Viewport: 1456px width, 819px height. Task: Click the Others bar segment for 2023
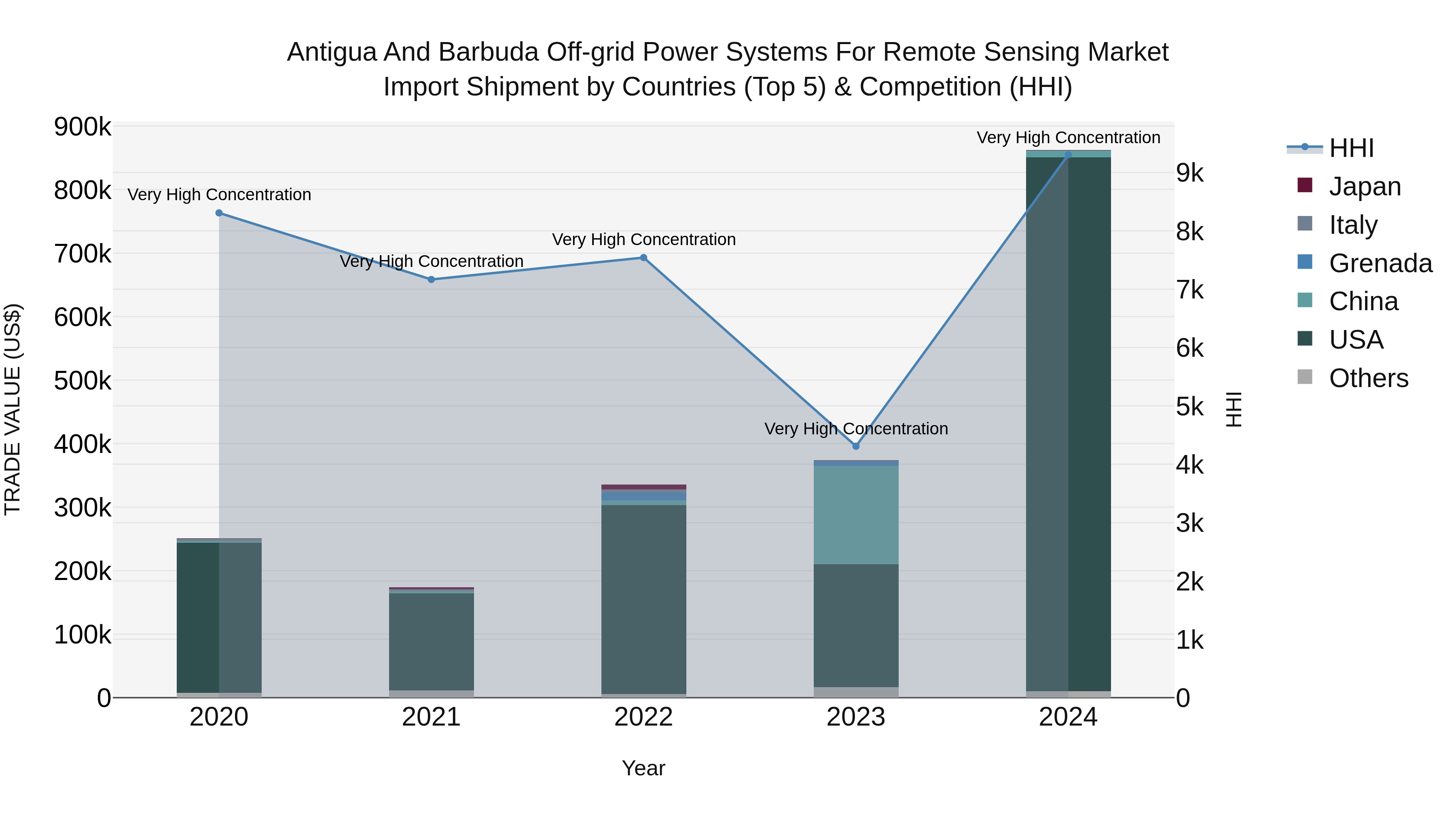click(856, 692)
